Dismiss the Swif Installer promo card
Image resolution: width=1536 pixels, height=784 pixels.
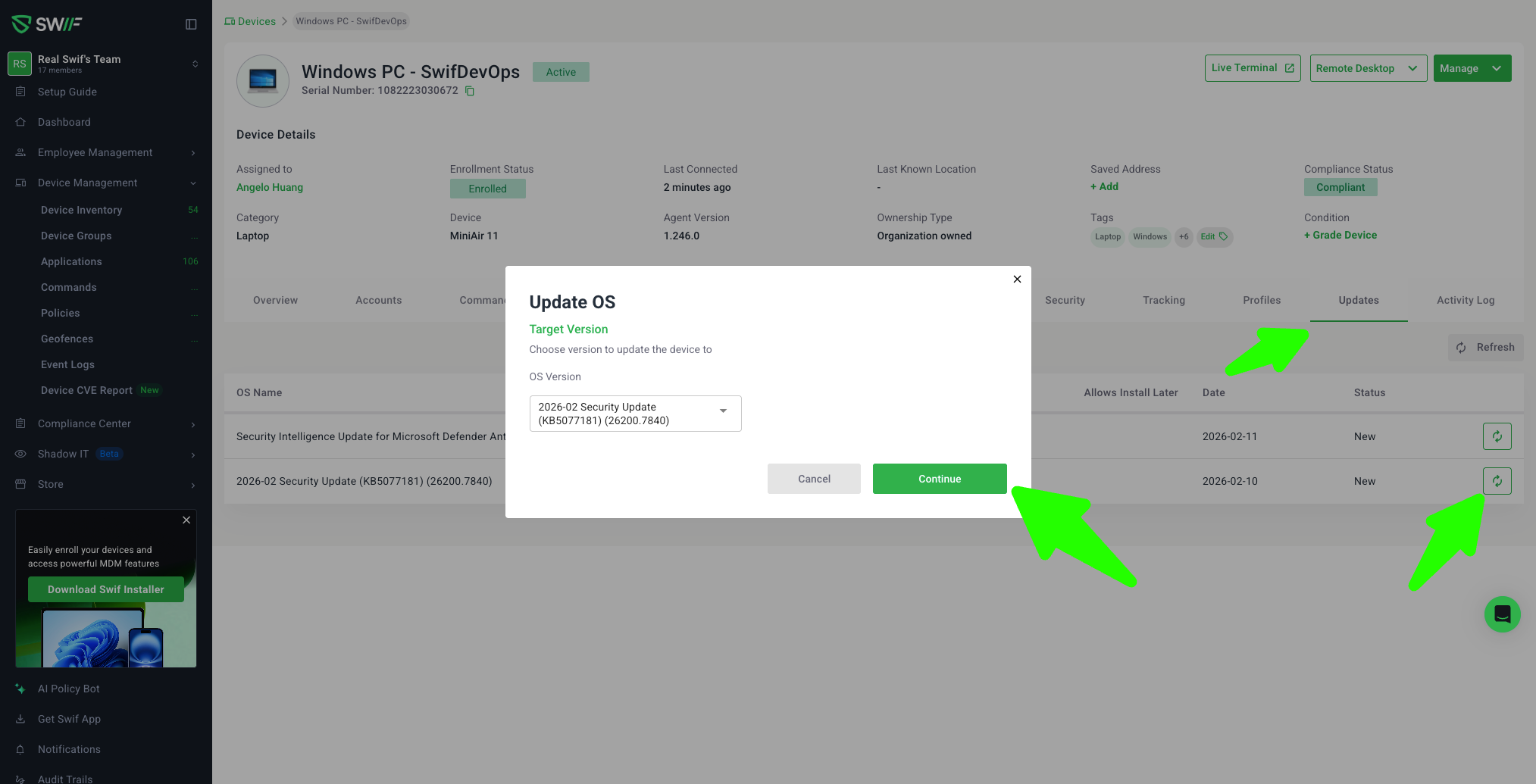point(186,520)
